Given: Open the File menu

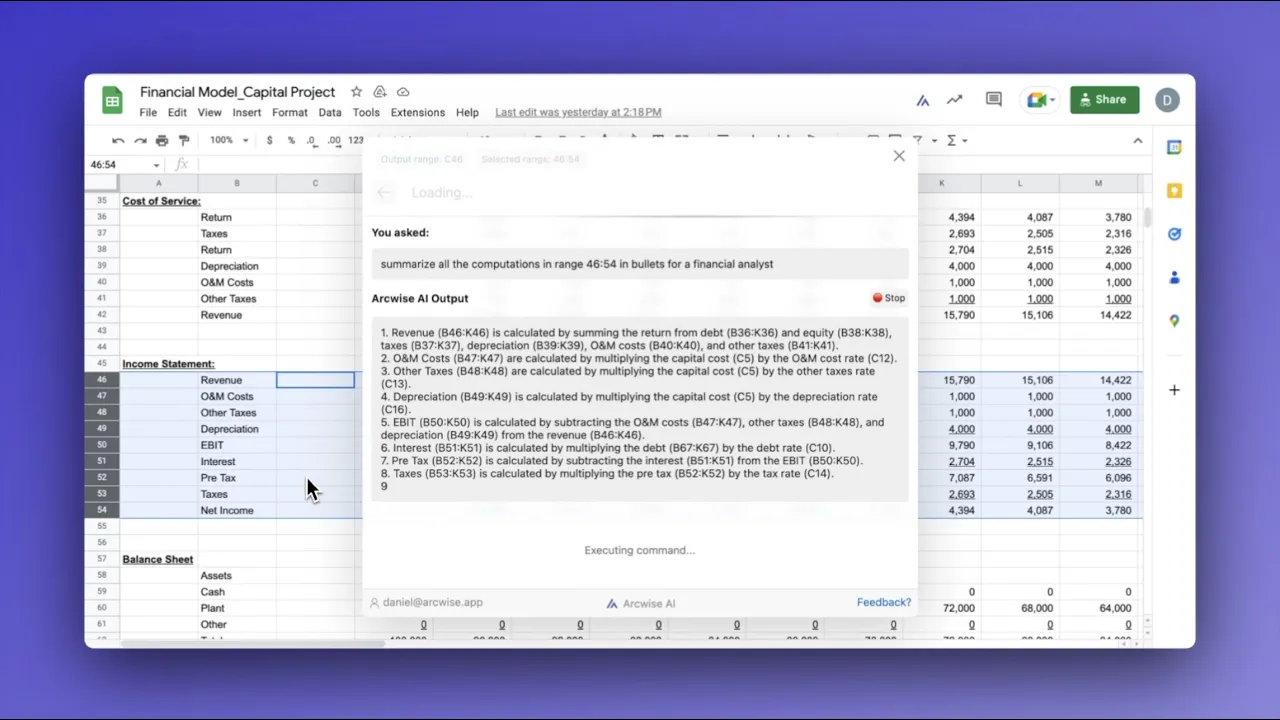Looking at the screenshot, I should point(148,113).
